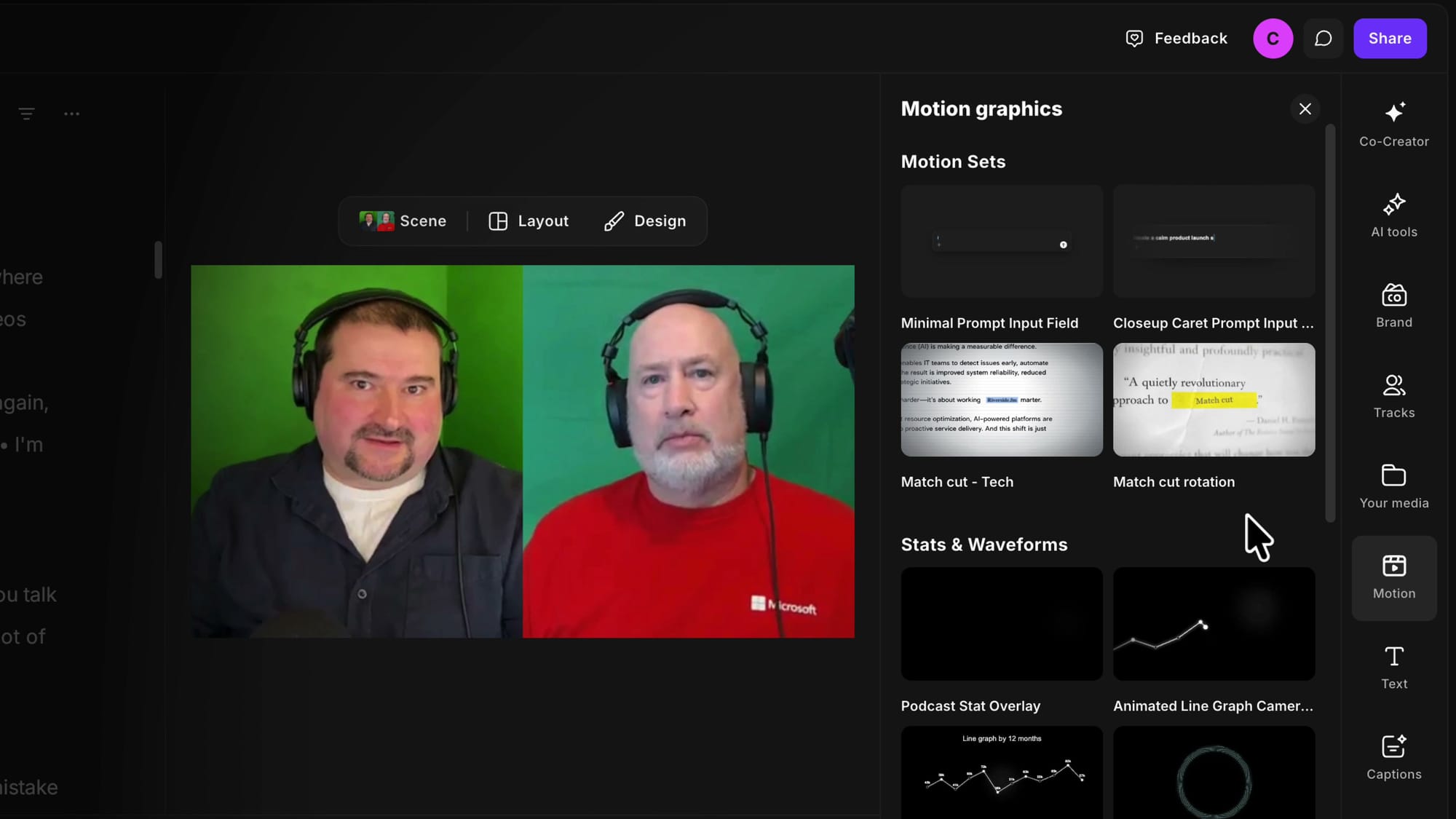Click the purple C user avatar
Image resolution: width=1456 pixels, height=819 pixels.
point(1273,39)
